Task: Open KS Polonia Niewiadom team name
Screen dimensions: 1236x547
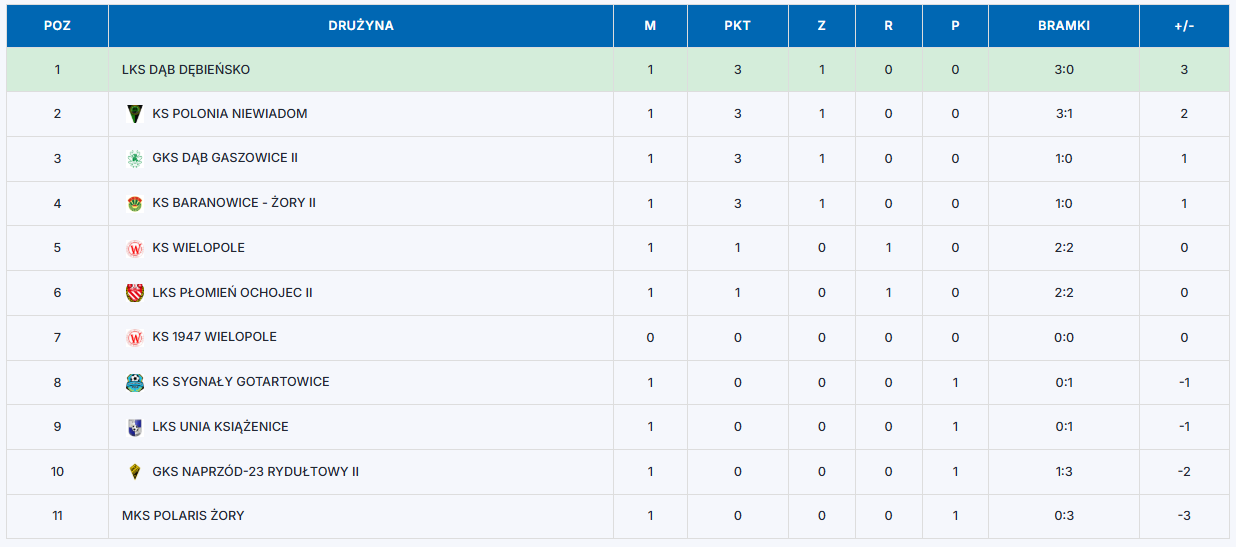Action: click(230, 114)
